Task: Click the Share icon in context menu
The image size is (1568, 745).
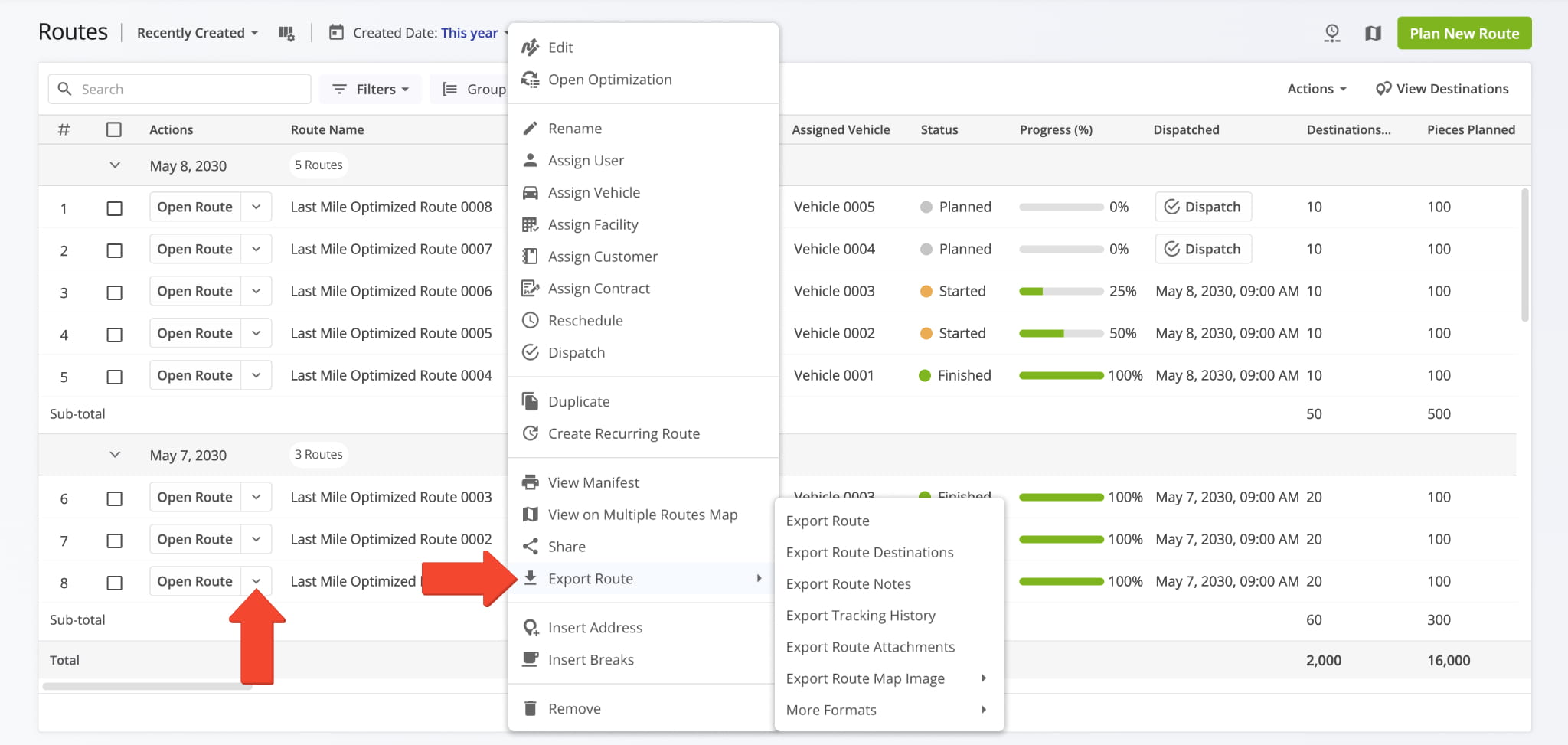Action: click(x=530, y=547)
